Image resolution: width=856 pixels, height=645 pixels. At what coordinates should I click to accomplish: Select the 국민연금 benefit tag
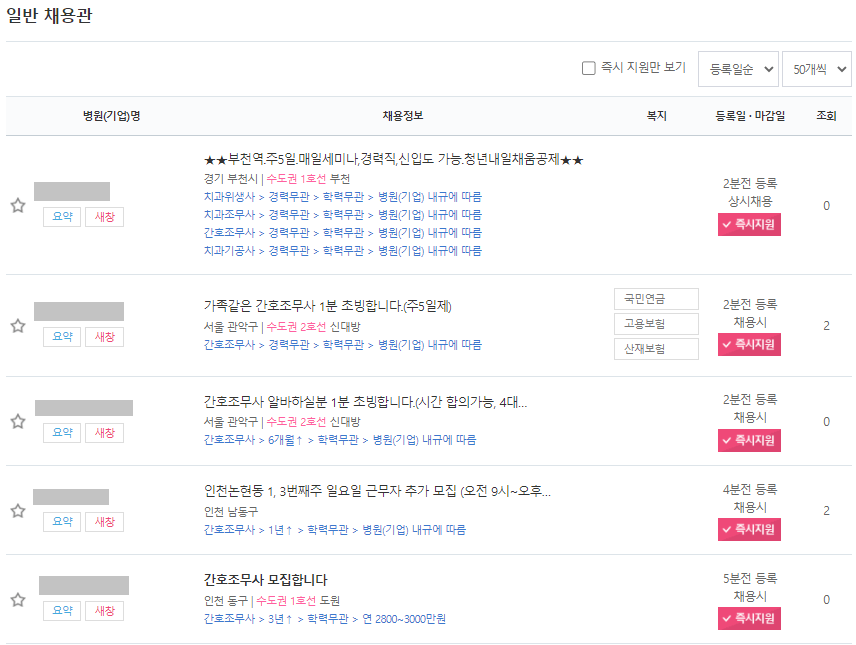656,299
